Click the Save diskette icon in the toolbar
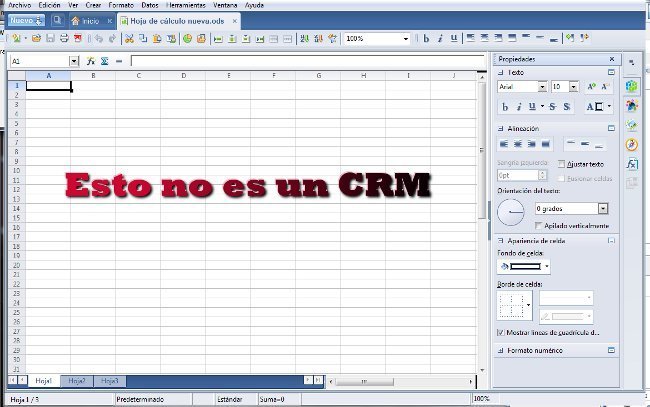 51,39
